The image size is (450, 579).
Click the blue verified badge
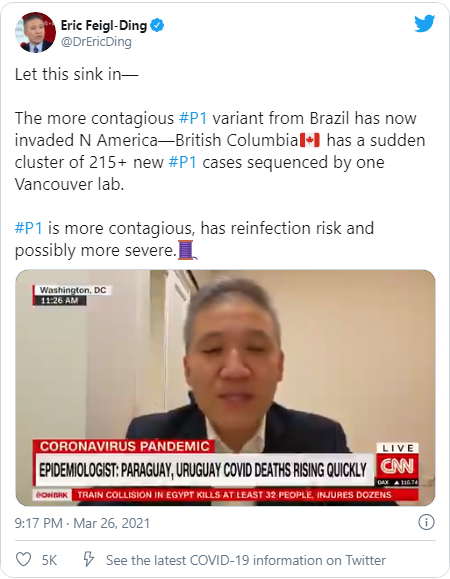pos(158,25)
